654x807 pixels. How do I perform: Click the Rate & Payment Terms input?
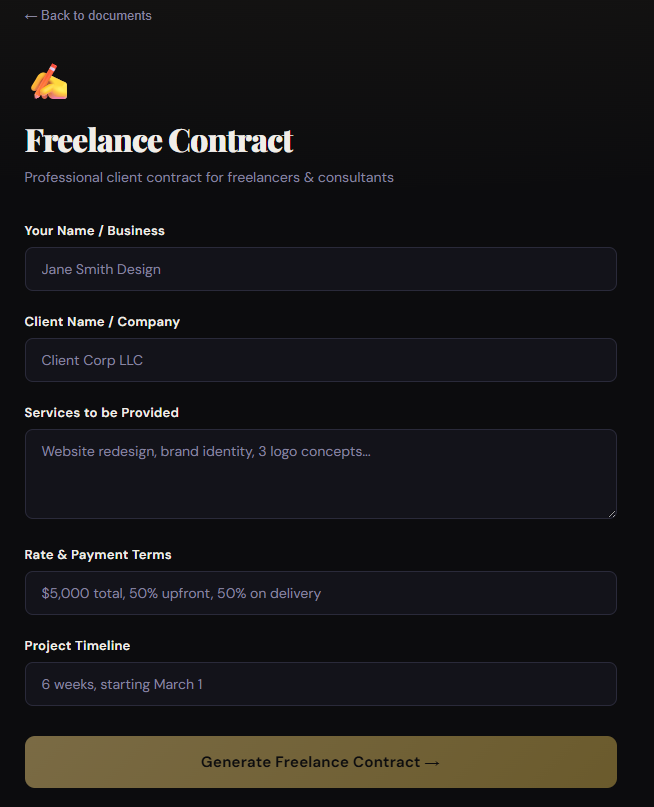point(320,592)
